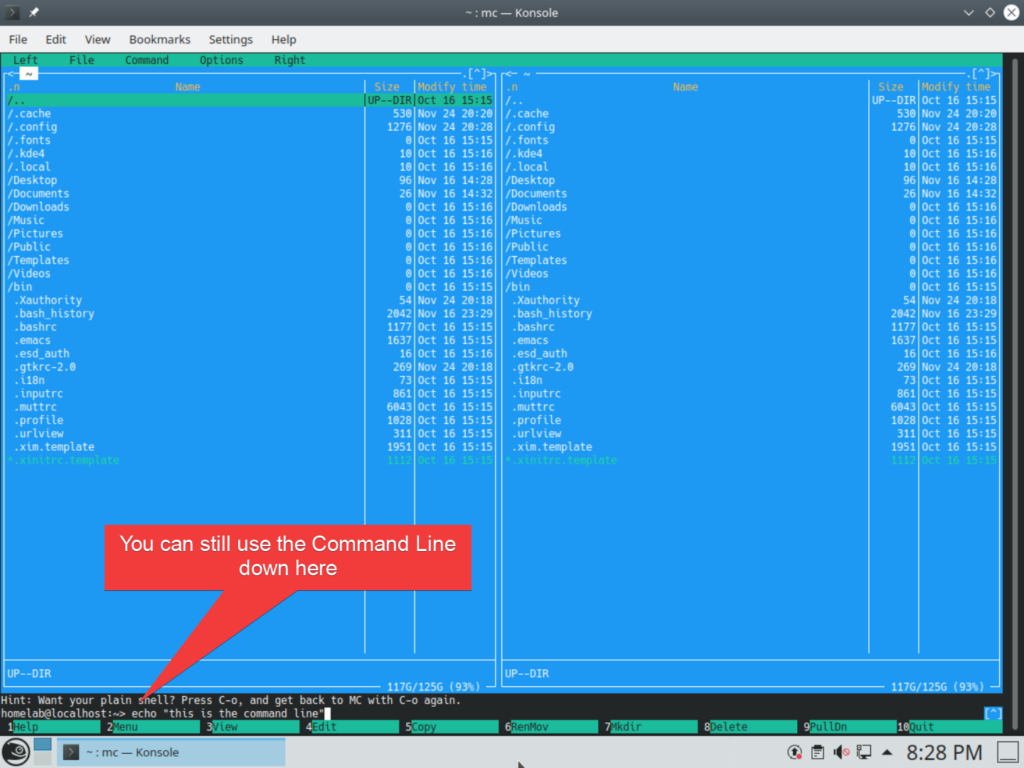Click the green home '~' button

click(x=29, y=73)
